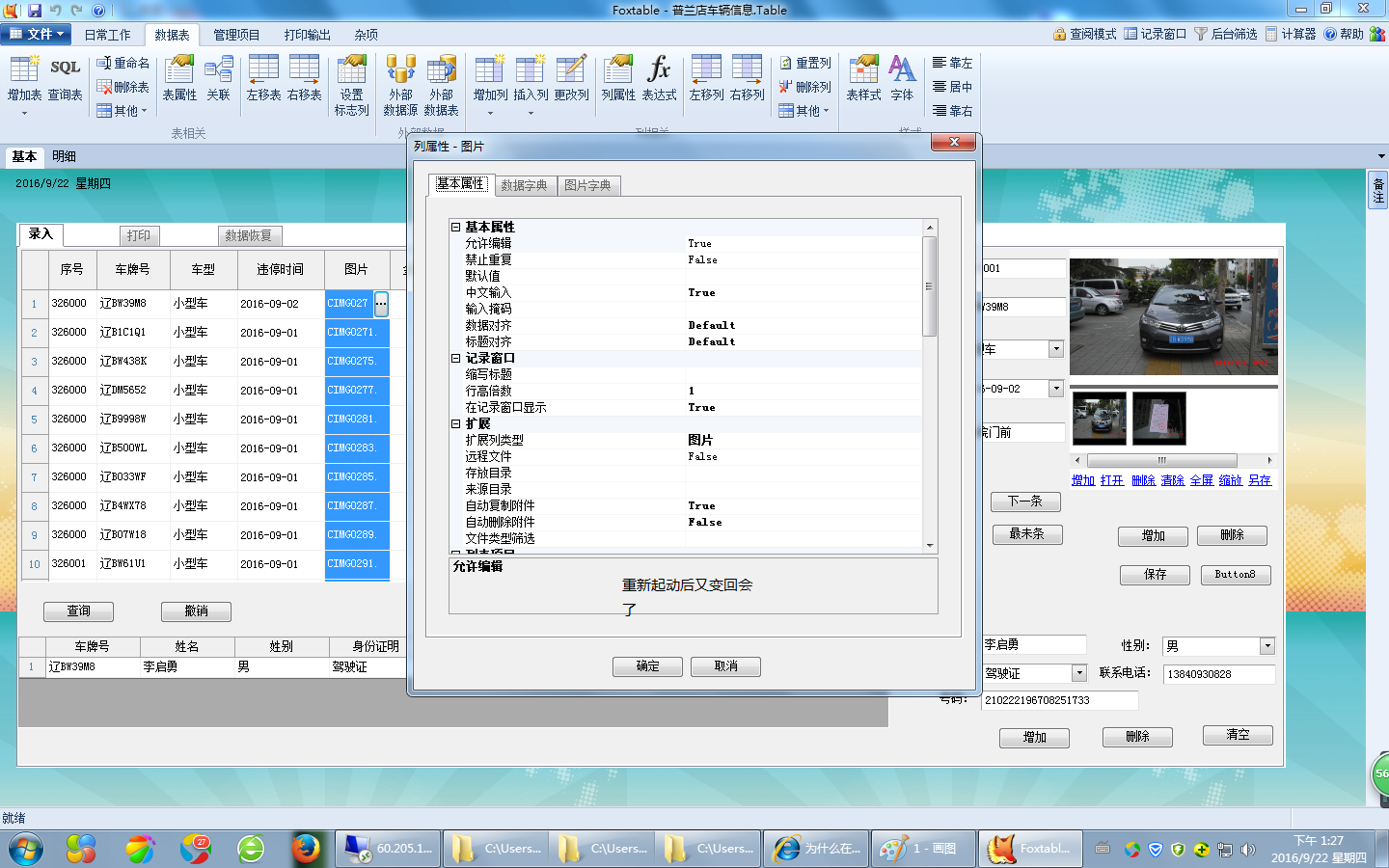The width and height of the screenshot is (1389, 868).
Task: Click the 右移表 icon
Action: [x=304, y=79]
